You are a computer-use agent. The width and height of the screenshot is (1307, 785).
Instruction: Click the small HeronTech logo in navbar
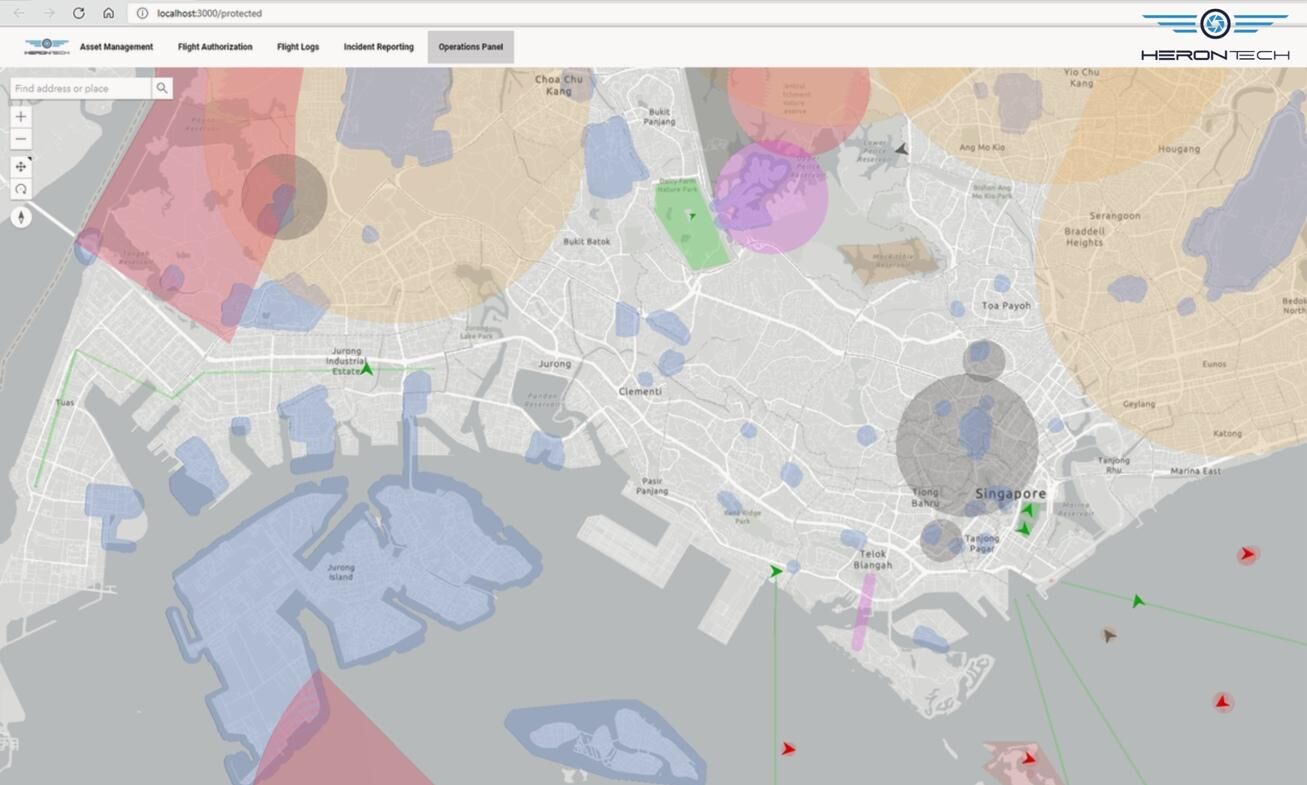tap(46, 46)
